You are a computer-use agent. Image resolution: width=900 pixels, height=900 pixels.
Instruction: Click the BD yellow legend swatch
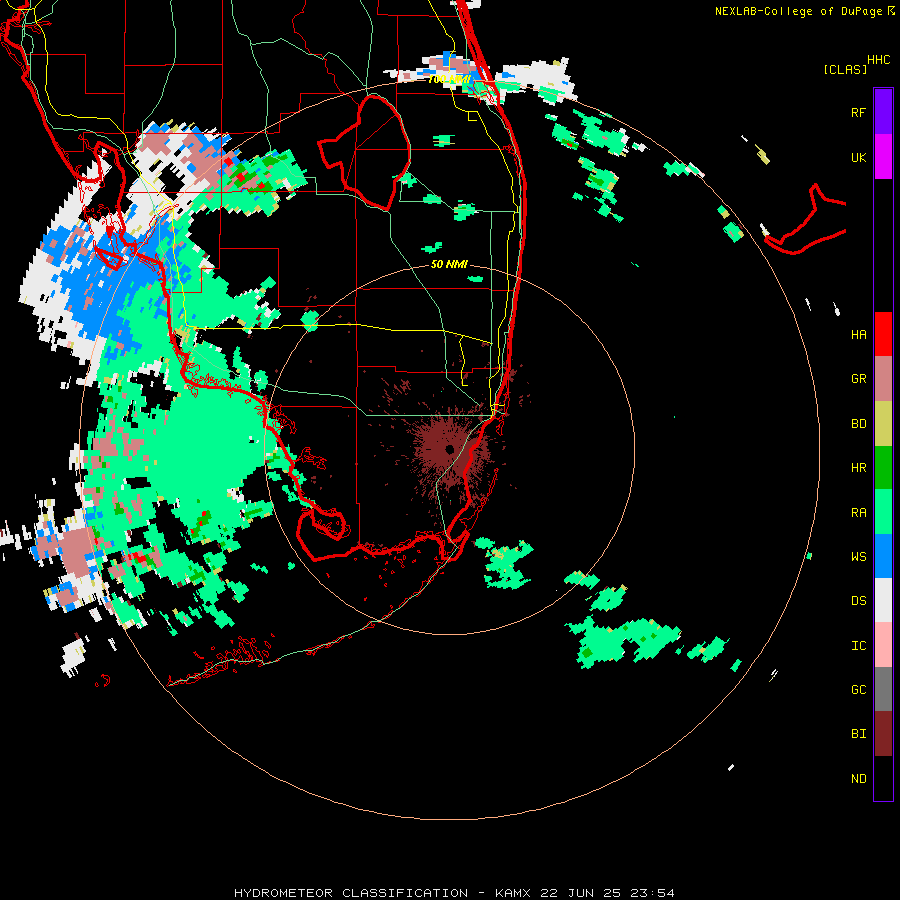[883, 424]
